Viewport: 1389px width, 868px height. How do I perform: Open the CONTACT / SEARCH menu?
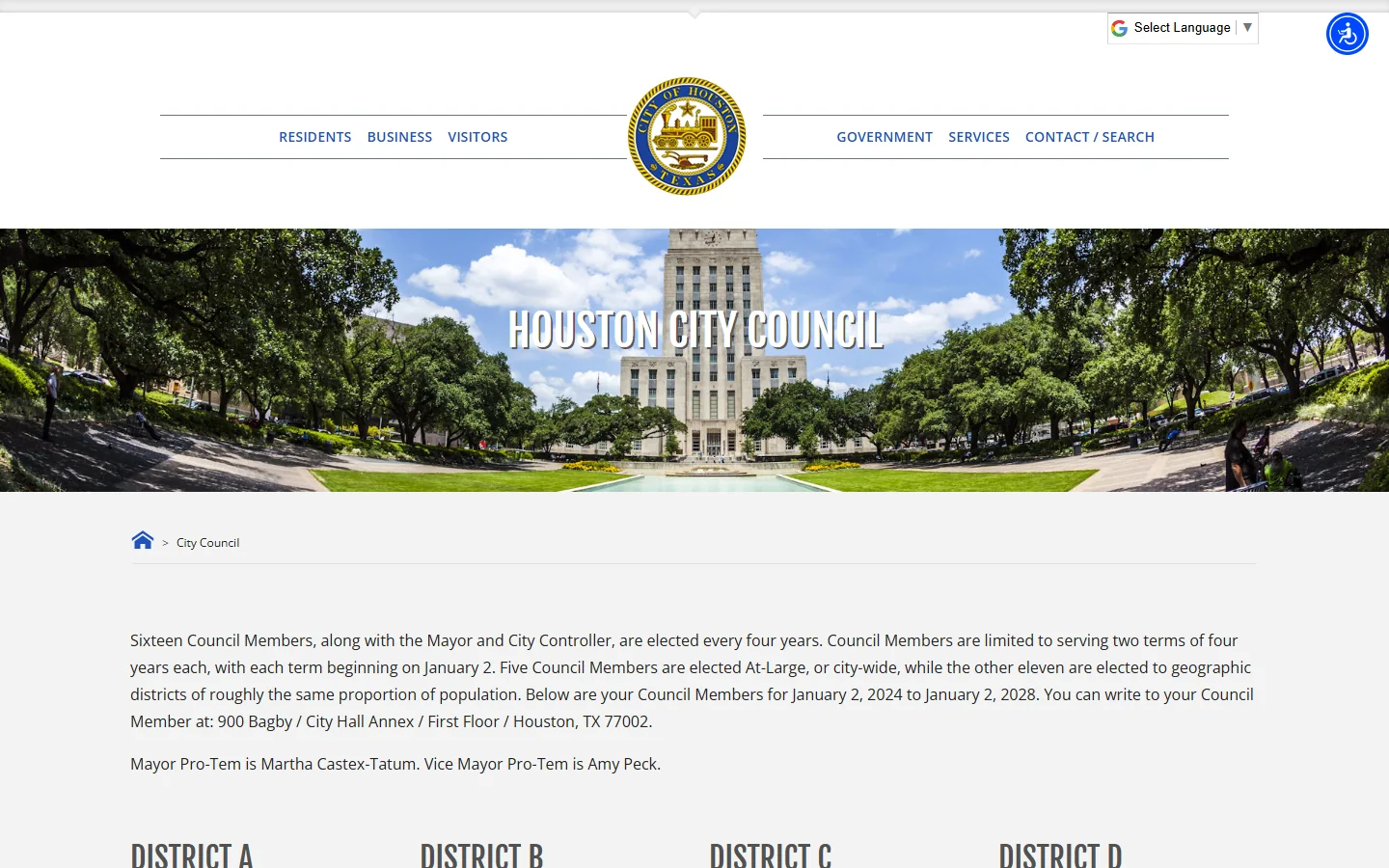tap(1090, 137)
